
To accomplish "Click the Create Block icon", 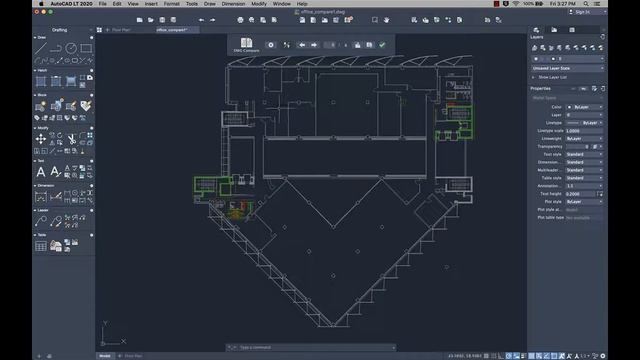I will (41, 107).
